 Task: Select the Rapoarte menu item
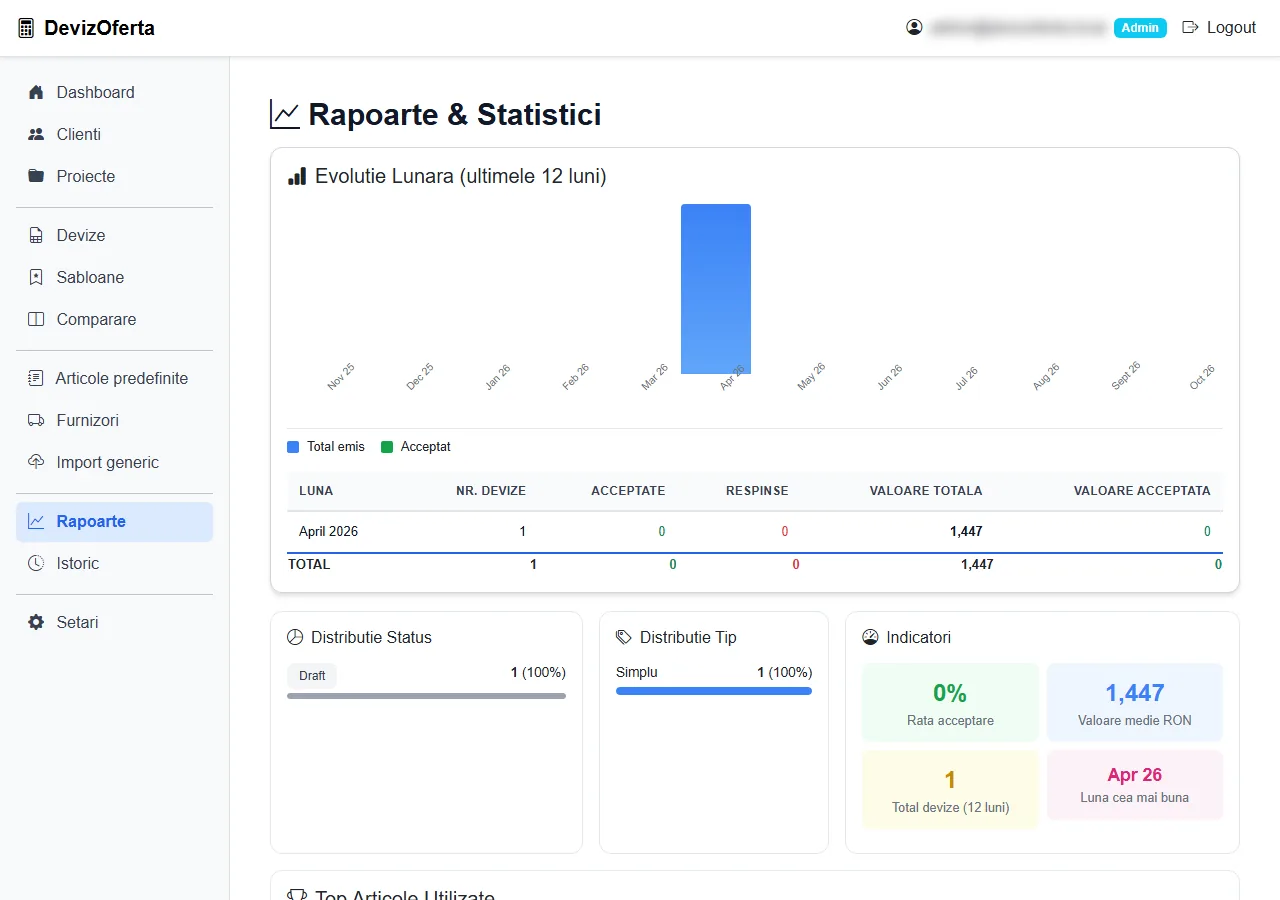pyautogui.click(x=114, y=521)
